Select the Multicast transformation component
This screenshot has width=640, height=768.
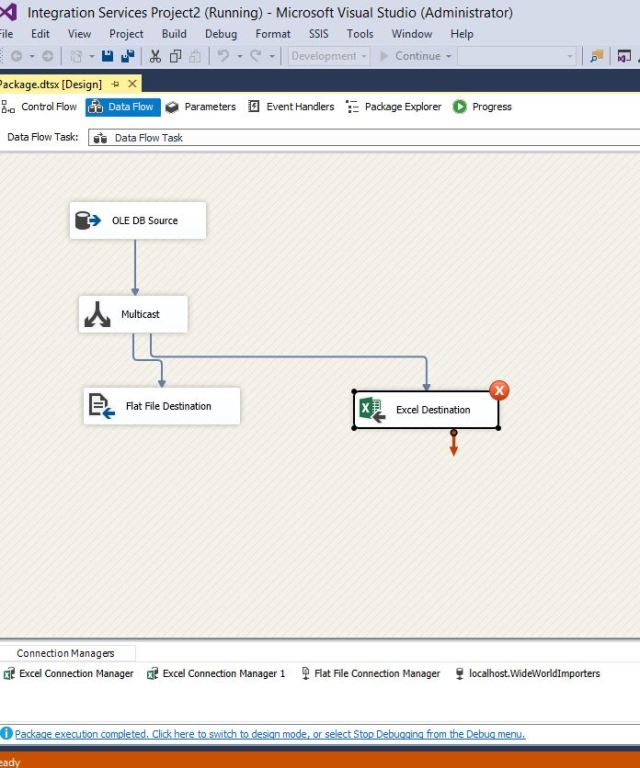[133, 314]
